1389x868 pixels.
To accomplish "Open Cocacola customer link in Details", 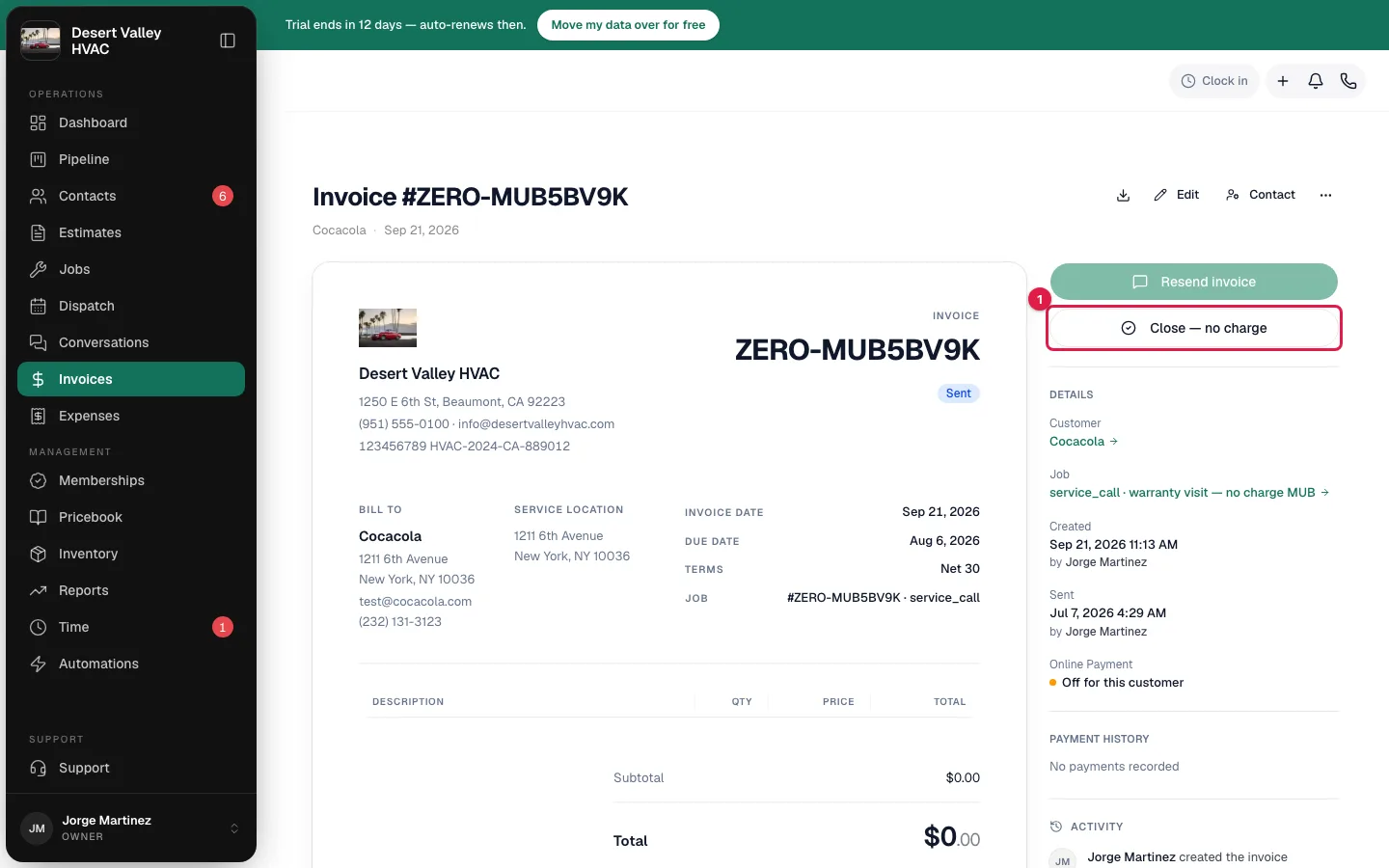I will point(1083,442).
